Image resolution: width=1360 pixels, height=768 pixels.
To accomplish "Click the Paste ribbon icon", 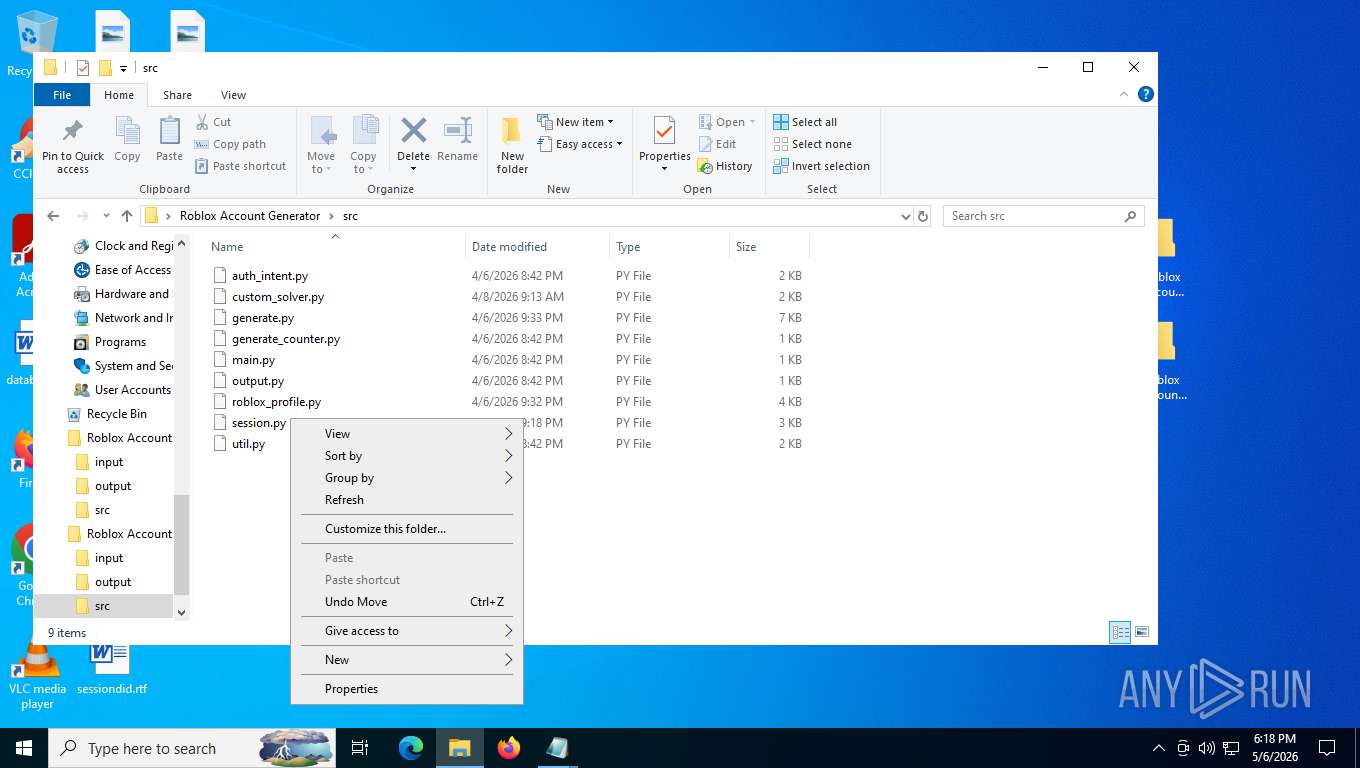I will pyautogui.click(x=169, y=131).
